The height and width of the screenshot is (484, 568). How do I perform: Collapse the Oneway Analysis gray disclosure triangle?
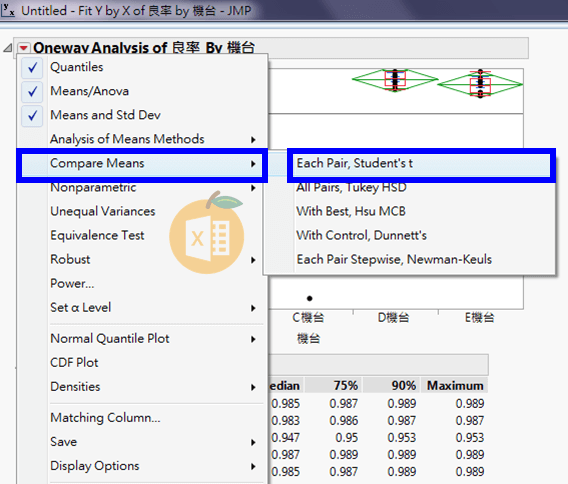tap(8, 48)
